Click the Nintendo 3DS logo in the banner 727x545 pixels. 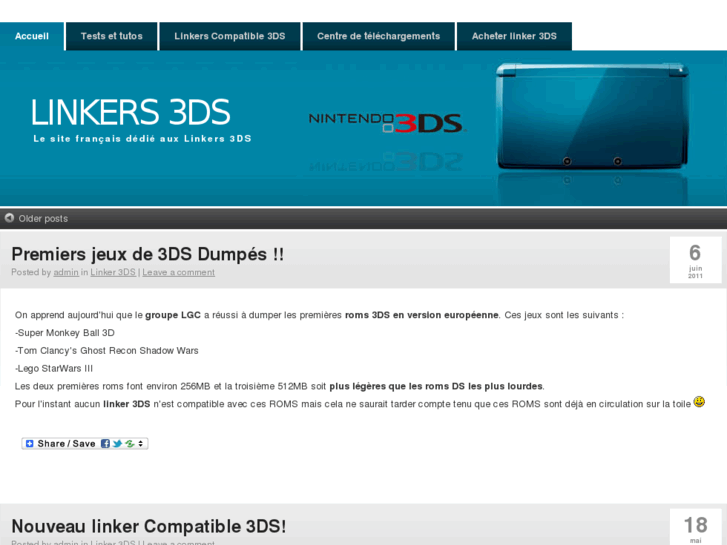386,123
